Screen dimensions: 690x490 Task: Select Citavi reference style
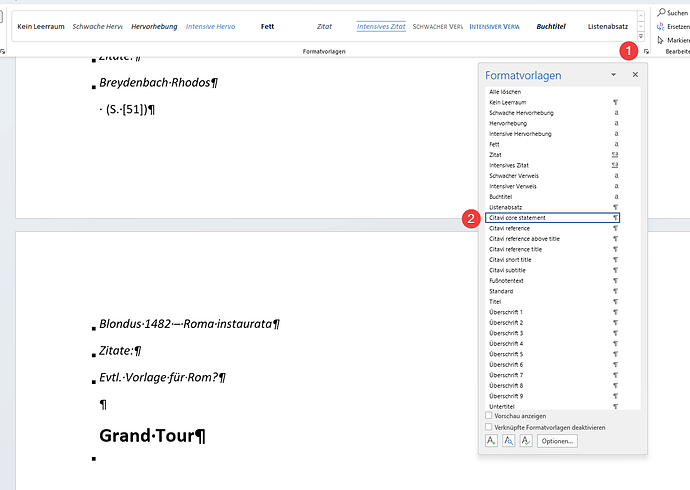tap(552, 228)
